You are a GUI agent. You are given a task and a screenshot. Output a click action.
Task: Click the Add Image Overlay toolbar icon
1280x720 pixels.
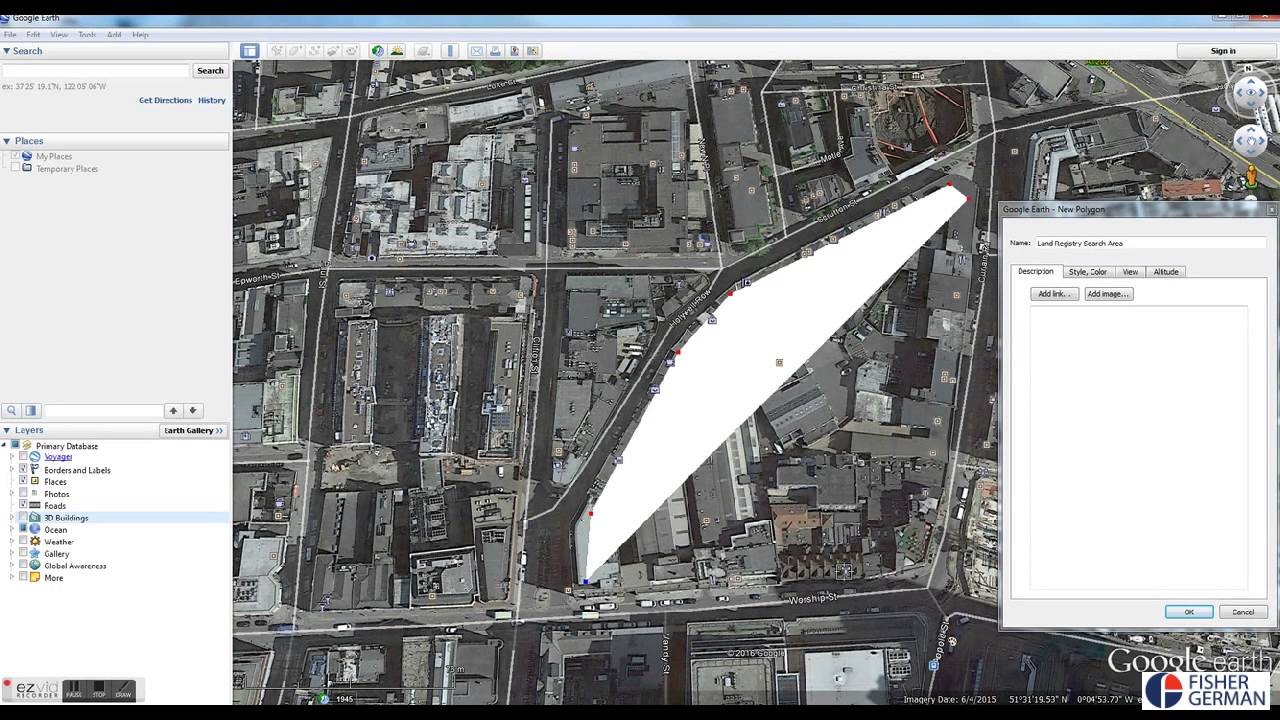point(334,51)
